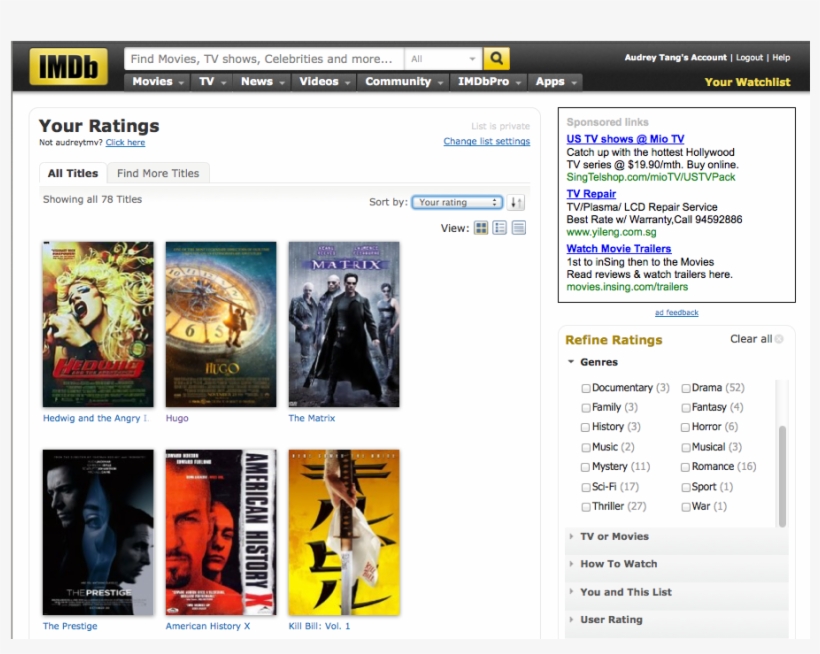Viewport: 820px width, 654px height.
Task: Open the Help link
Action: pyautogui.click(x=781, y=58)
